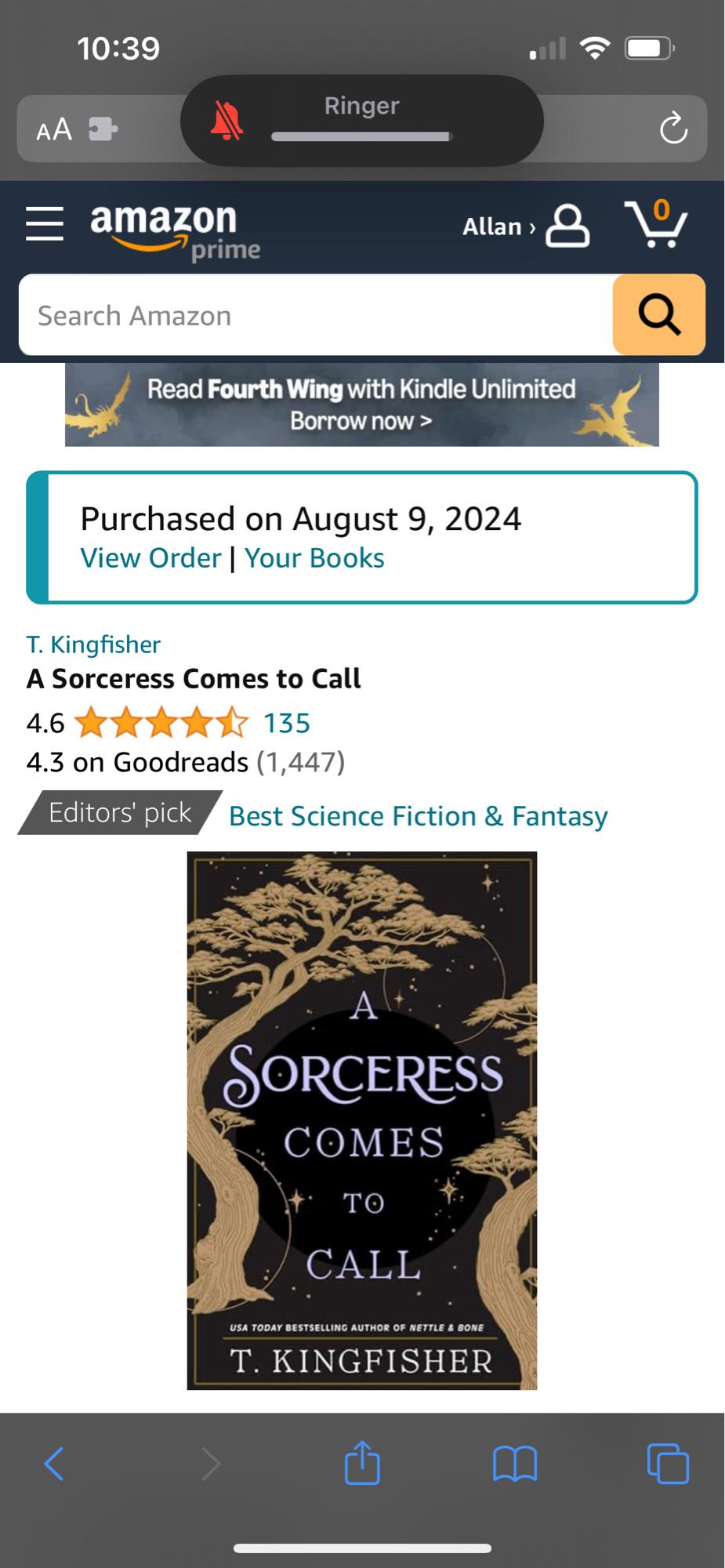Open the Your Books link
Screen dimensions: 725x1568
tap(314, 558)
